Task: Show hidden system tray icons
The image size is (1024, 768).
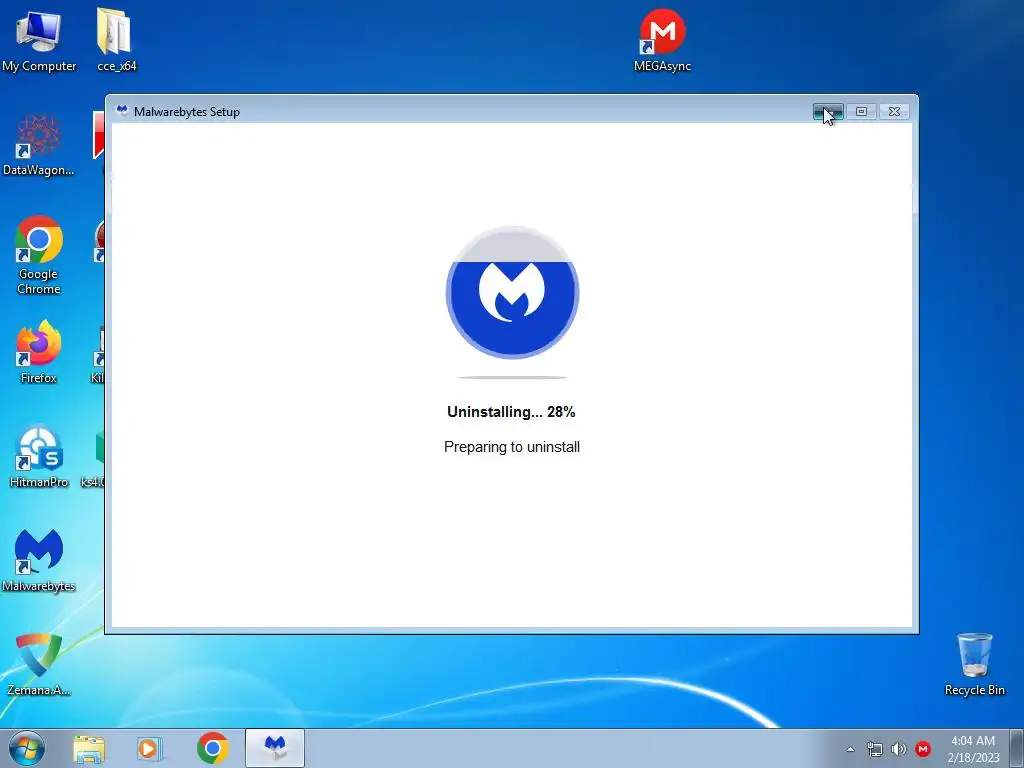Action: point(850,749)
